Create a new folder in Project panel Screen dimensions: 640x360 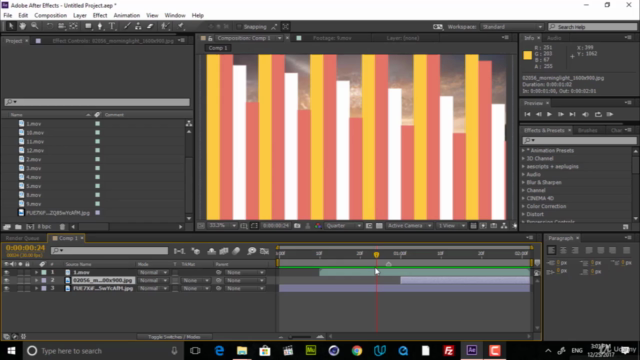click(18, 227)
